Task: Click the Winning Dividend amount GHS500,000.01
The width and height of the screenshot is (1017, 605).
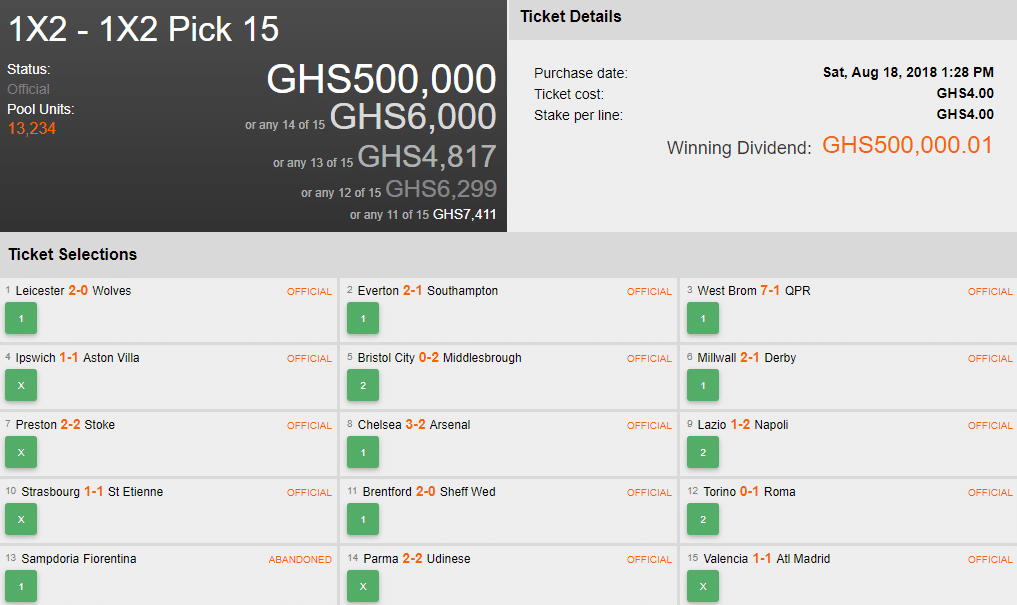Action: pos(907,146)
